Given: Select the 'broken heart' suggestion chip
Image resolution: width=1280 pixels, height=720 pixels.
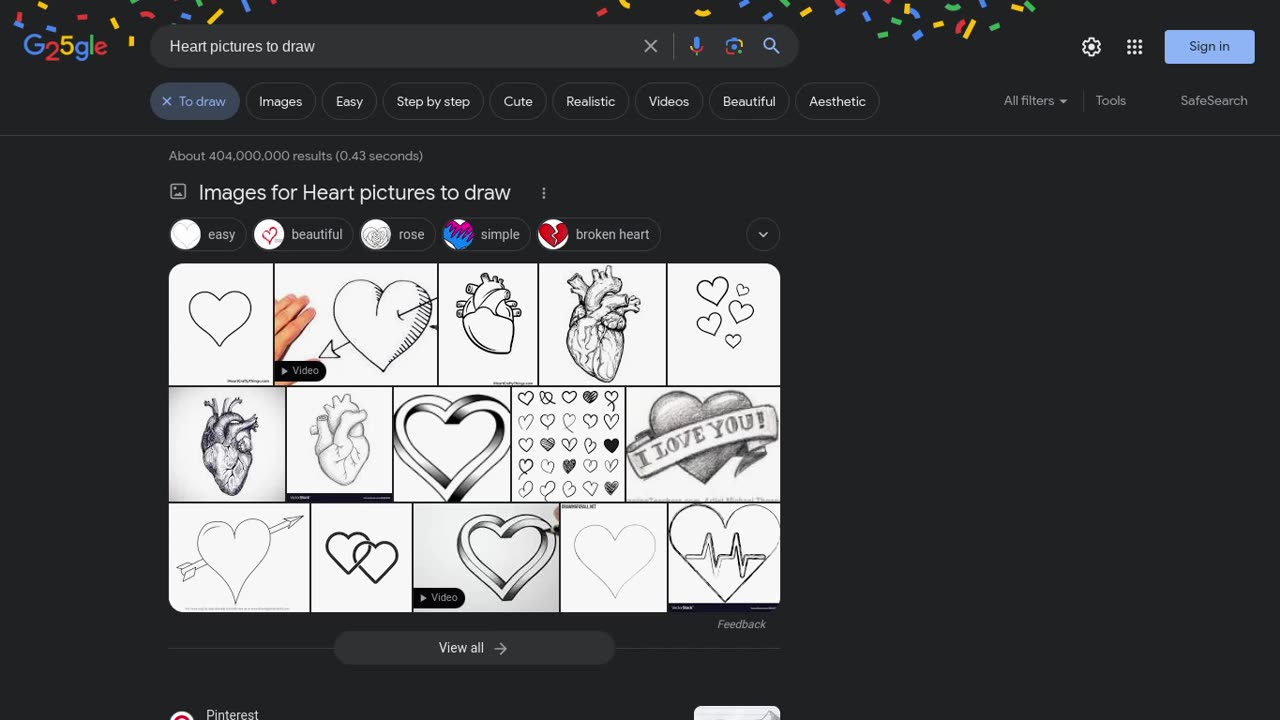Looking at the screenshot, I should [599, 234].
